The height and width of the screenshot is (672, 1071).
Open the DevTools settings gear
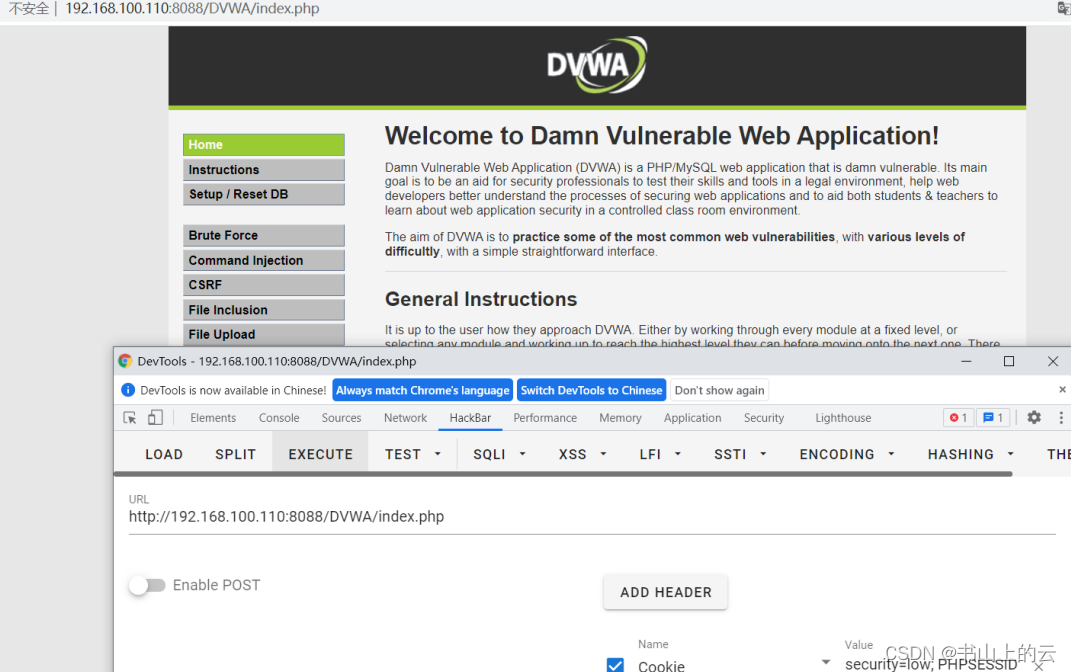1034,417
